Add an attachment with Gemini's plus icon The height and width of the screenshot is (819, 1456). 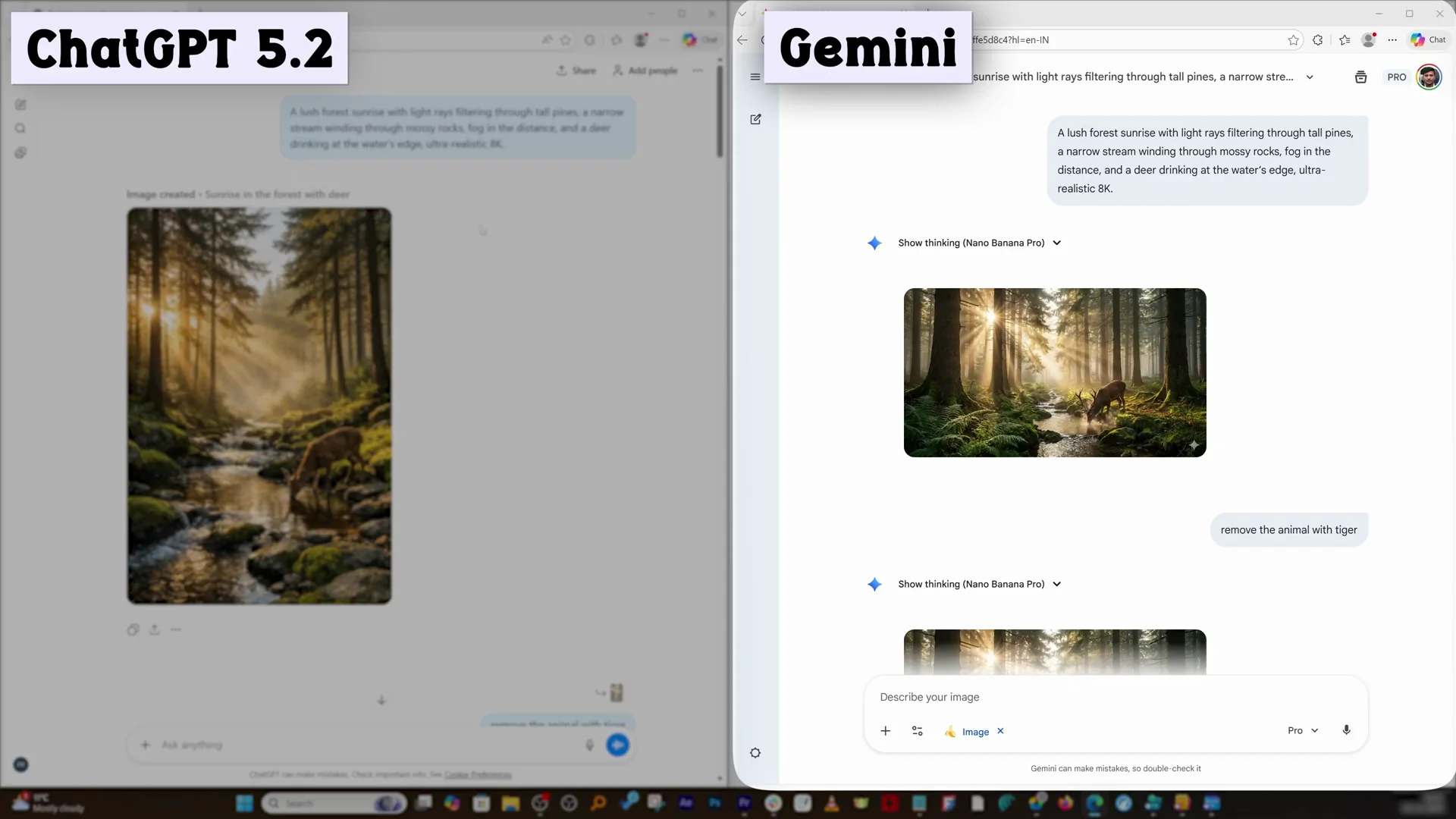pos(885,731)
